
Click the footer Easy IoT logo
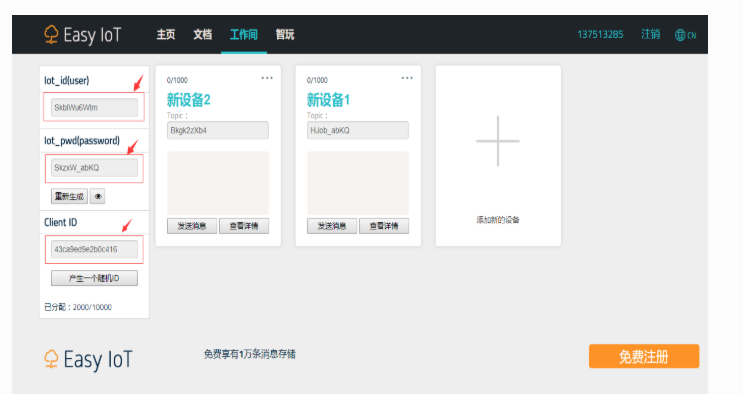point(88,359)
